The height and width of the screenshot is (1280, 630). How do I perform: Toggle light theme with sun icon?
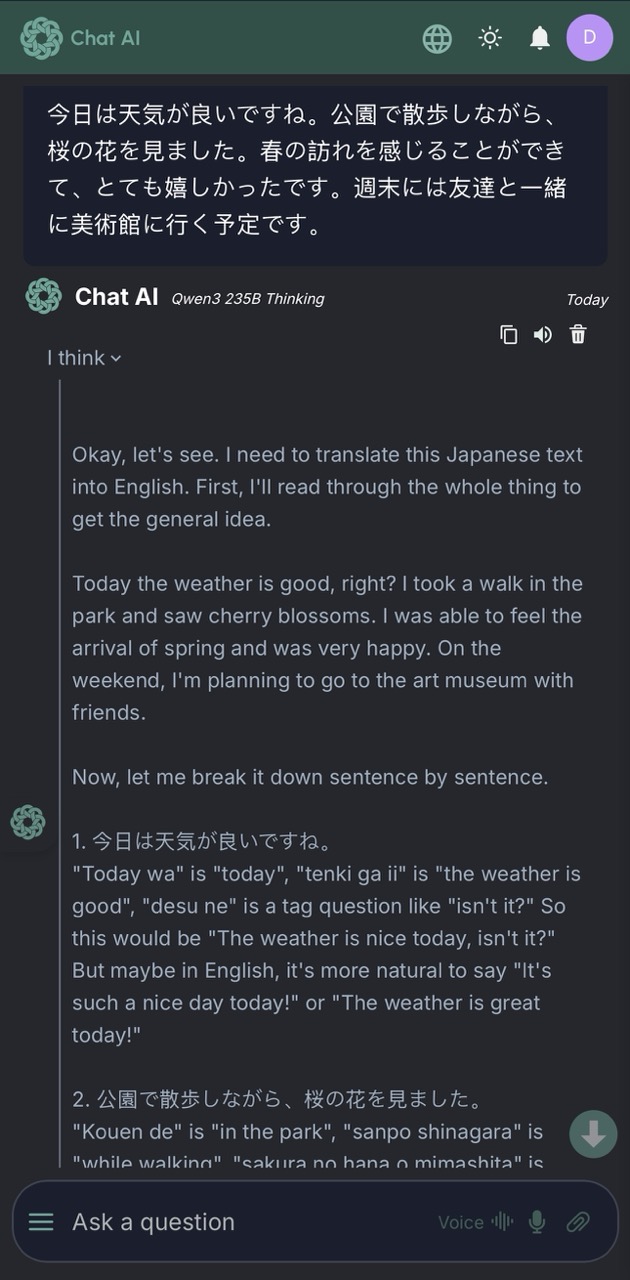tap(490, 38)
